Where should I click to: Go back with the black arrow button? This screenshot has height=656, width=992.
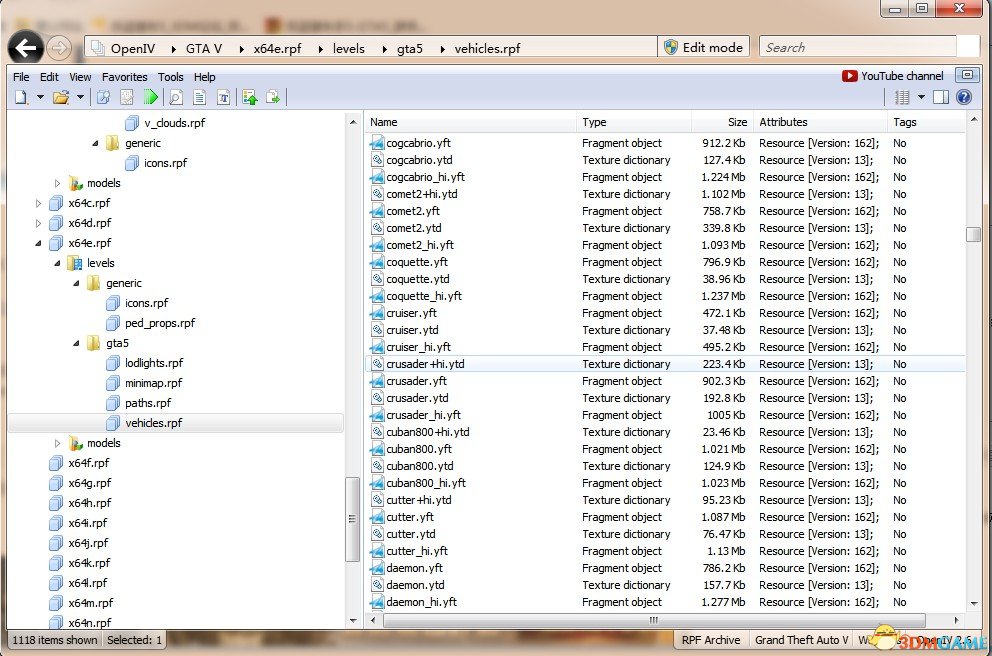coord(26,48)
